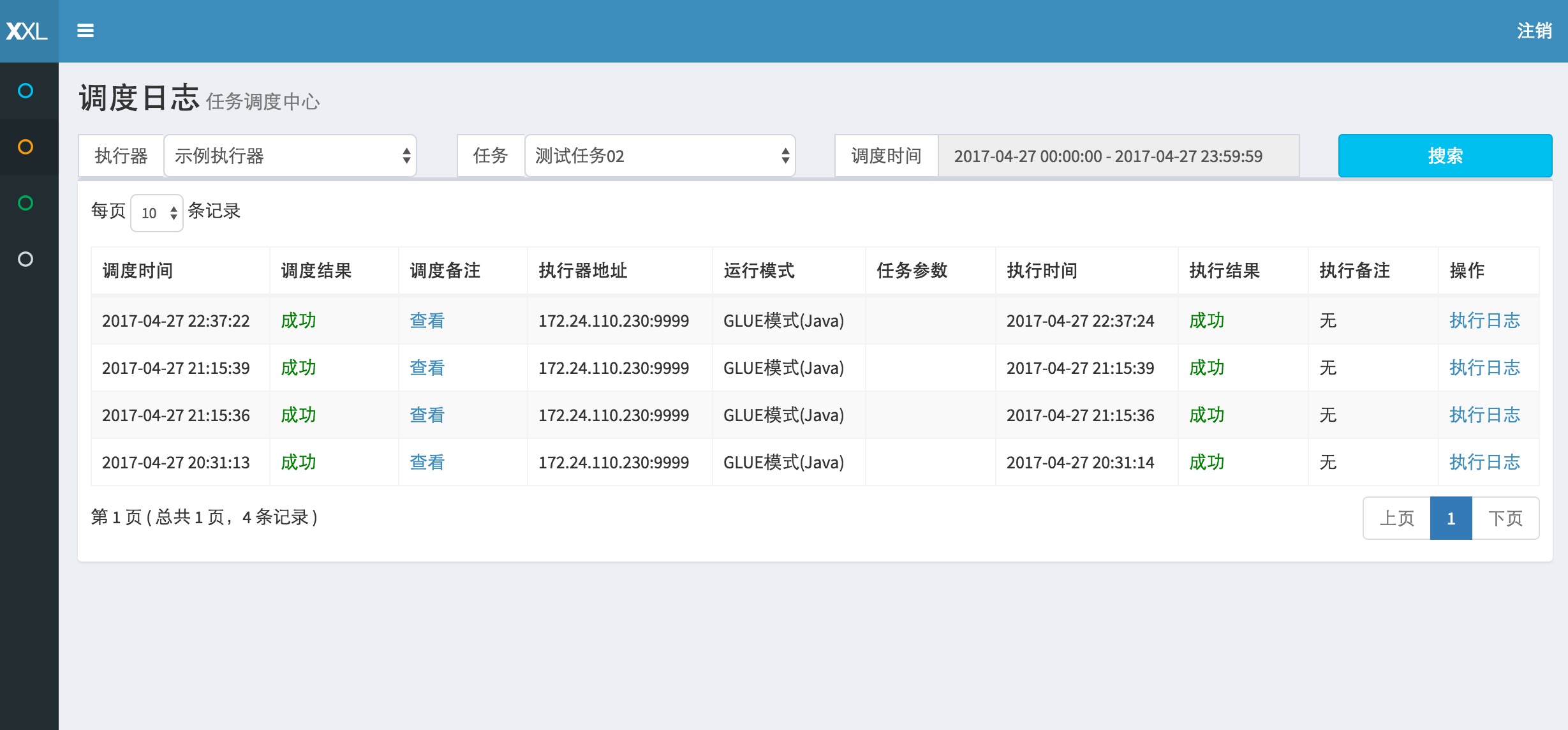View 执行日志 for the 20:31:13 record
The height and width of the screenshot is (730, 1568).
(x=1484, y=462)
